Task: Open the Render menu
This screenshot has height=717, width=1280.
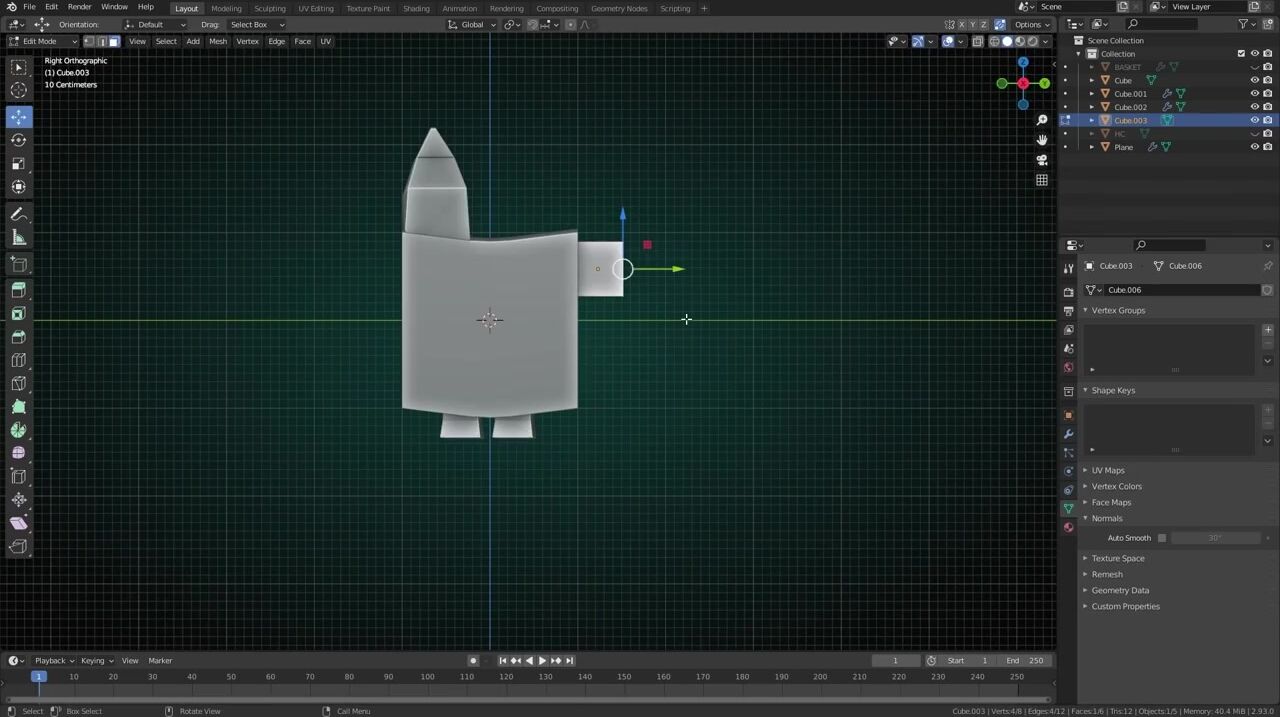Action: pos(79,7)
